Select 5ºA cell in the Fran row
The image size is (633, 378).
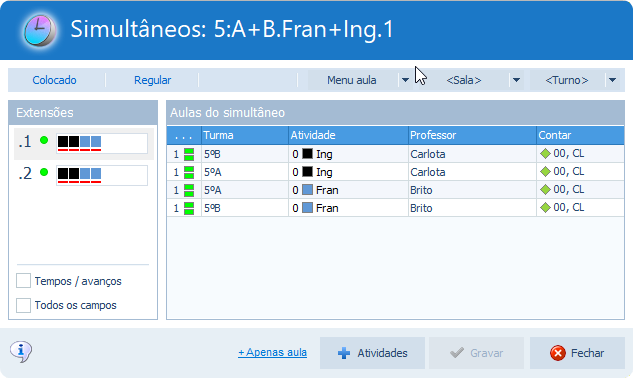(245, 190)
